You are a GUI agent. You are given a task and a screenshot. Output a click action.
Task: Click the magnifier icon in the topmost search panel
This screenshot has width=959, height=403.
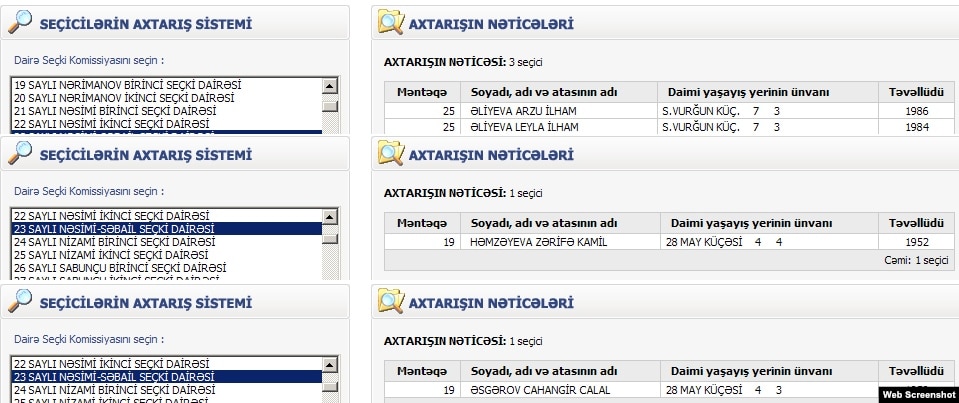point(19,23)
